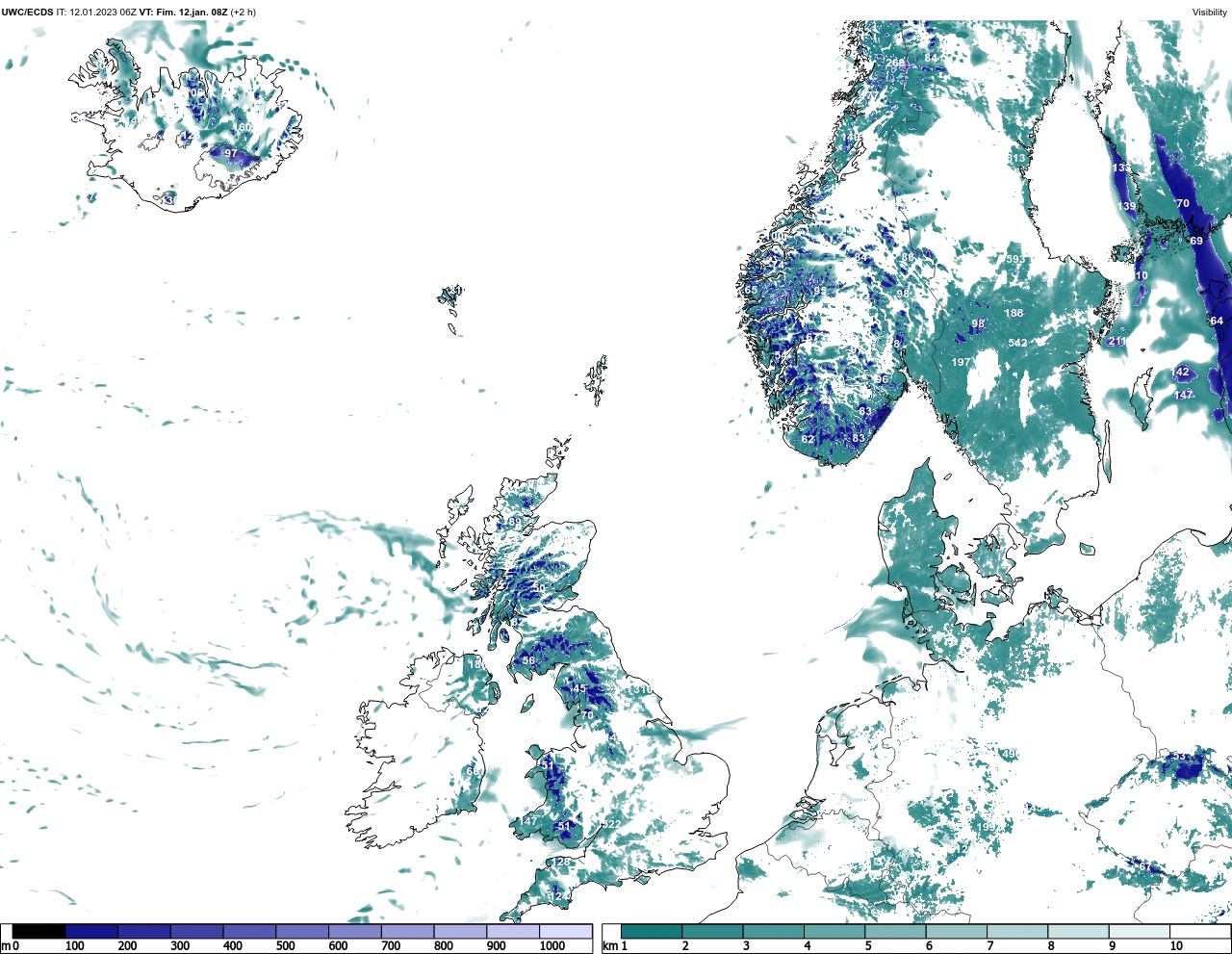The height and width of the screenshot is (954, 1232).
Task: Click the '139' value over the dark fog band
Action: (1126, 207)
